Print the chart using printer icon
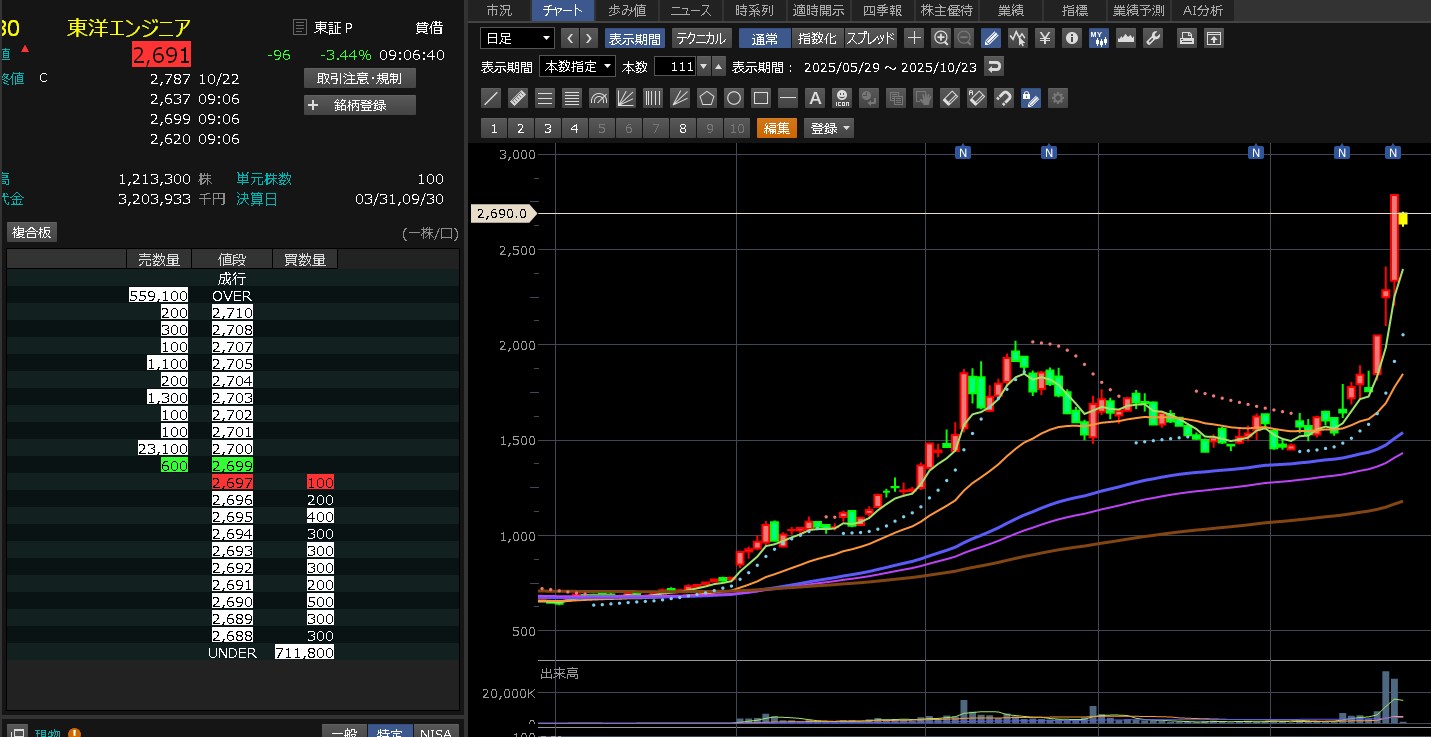 point(1186,39)
